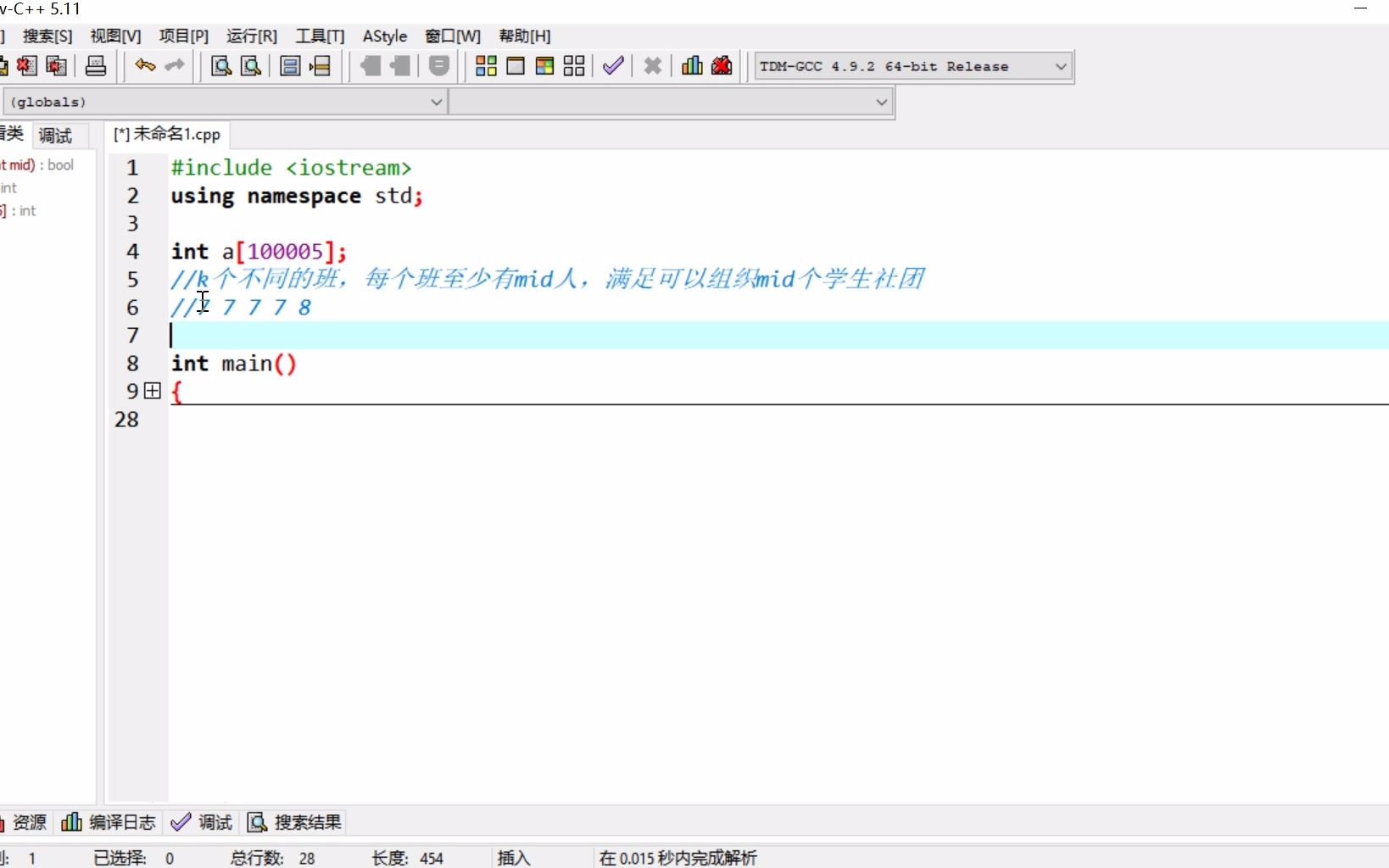1389x868 pixels.
Task: Click the Close file toolbar icon
Action: [x=27, y=66]
